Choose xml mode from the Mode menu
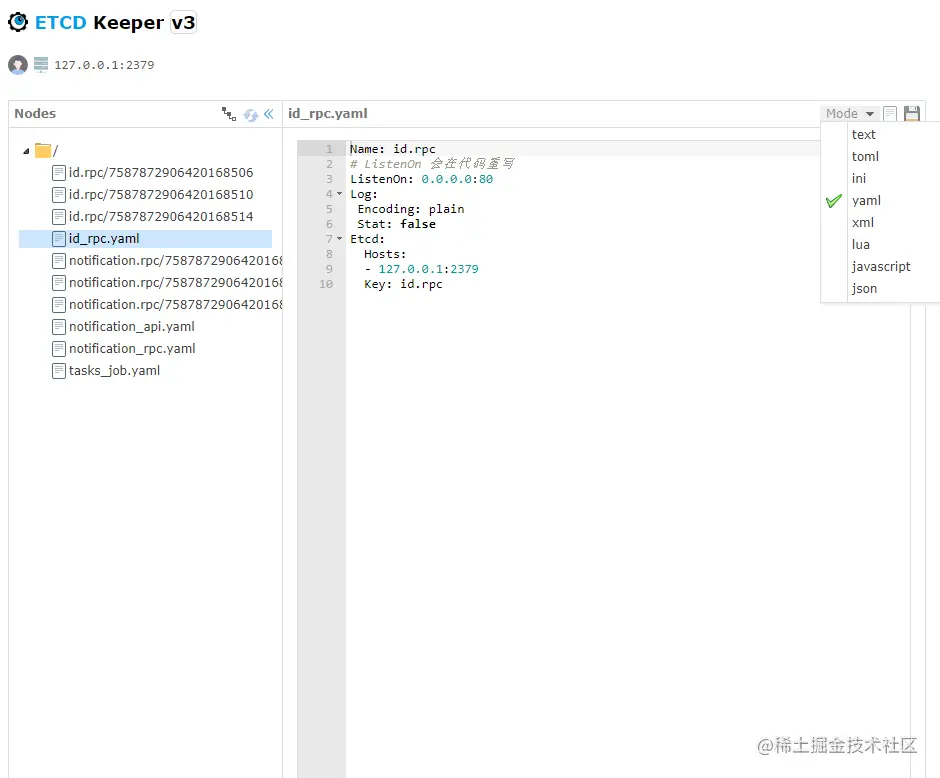Viewport: 940px width, 778px height. 863,222
